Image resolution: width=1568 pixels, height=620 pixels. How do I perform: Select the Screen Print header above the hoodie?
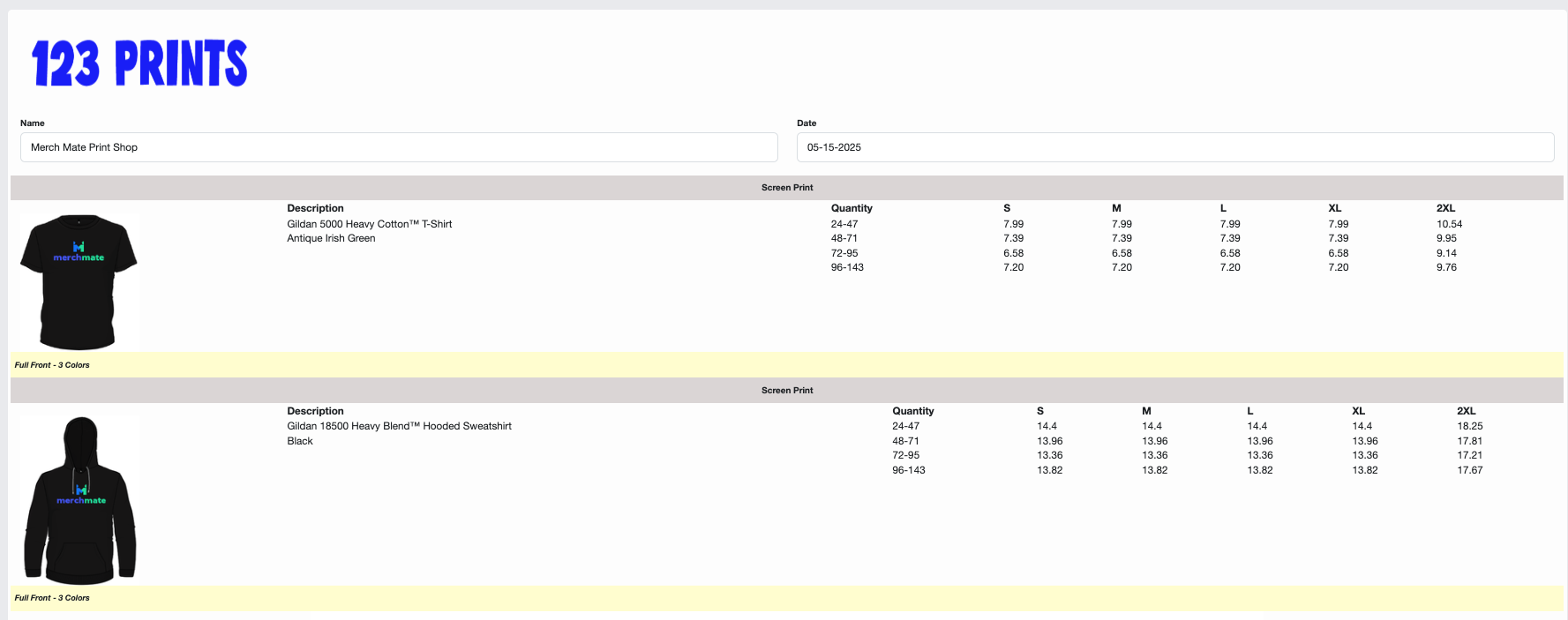[x=787, y=391]
